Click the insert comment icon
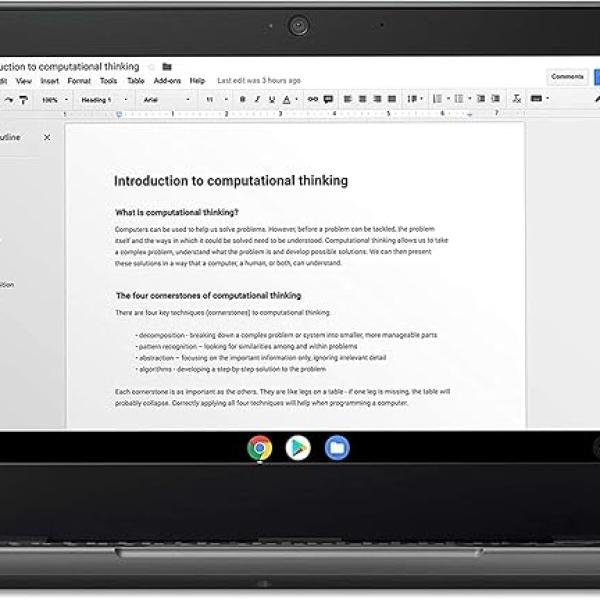The width and height of the screenshot is (600, 600). (x=328, y=99)
